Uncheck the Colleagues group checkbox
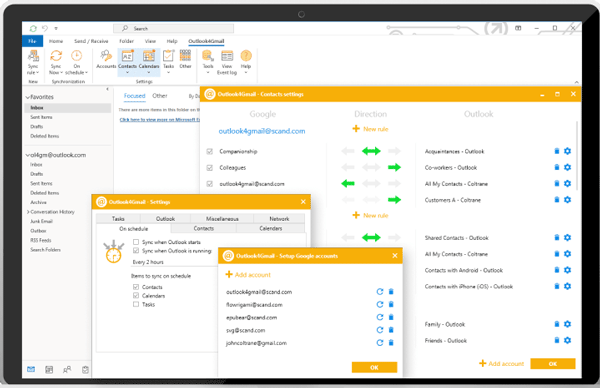The width and height of the screenshot is (600, 388). pyautogui.click(x=210, y=168)
